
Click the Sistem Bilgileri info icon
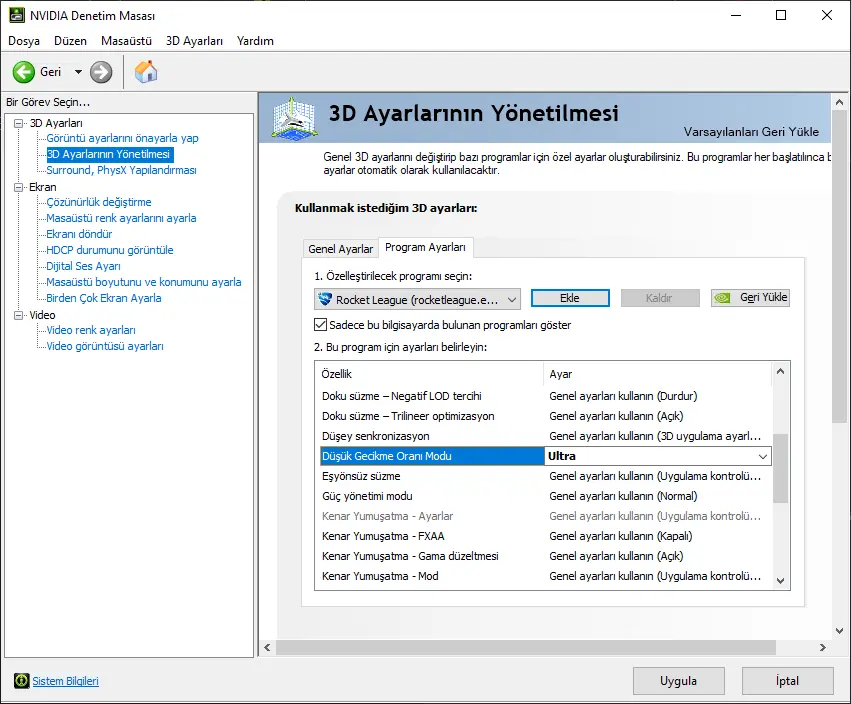(x=22, y=681)
